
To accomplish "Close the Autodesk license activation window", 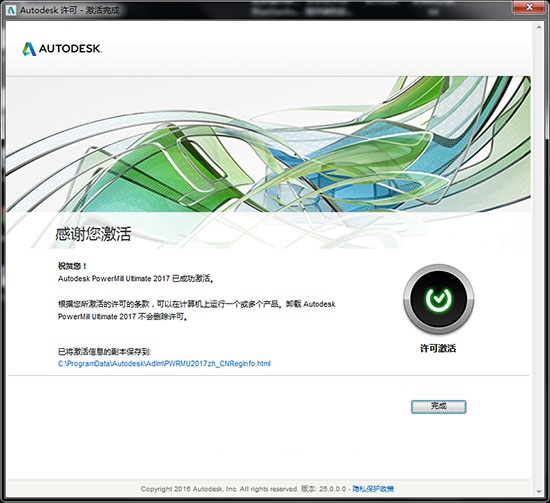I will coord(530,7).
